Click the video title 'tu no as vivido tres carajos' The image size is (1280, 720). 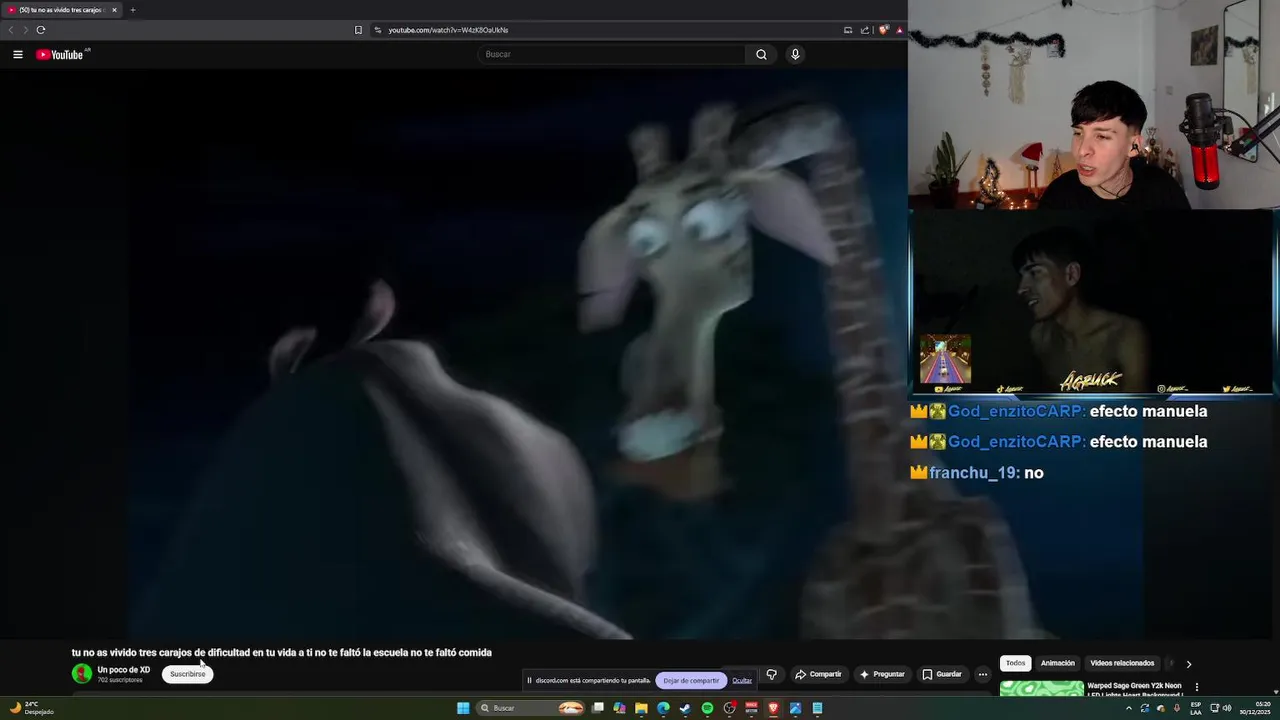(x=281, y=652)
